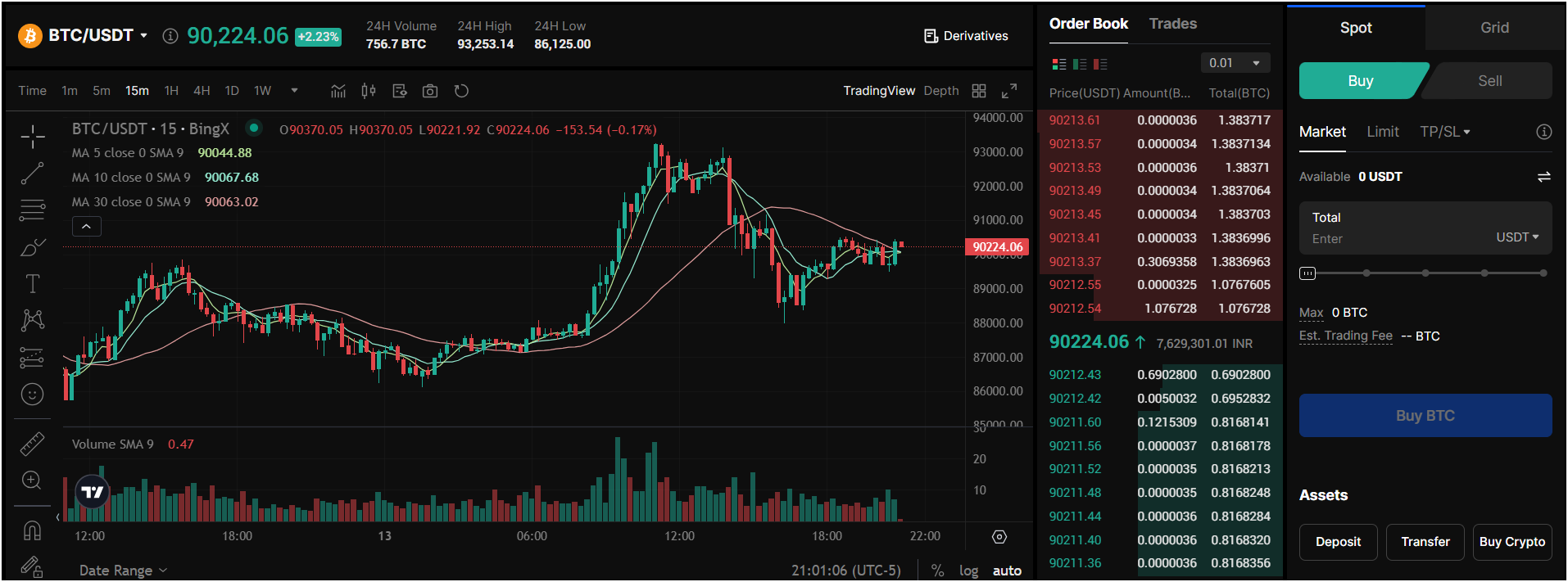1568x582 pixels.
Task: Select the trend line drawing tool
Action: click(x=33, y=174)
